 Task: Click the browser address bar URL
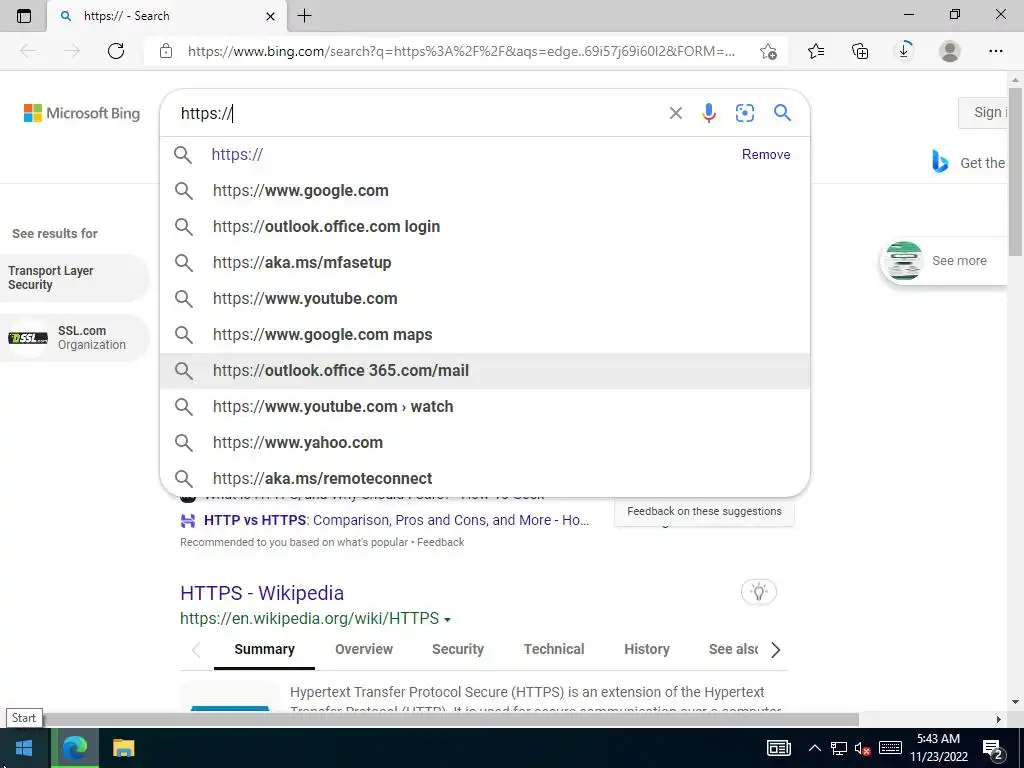pos(461,51)
